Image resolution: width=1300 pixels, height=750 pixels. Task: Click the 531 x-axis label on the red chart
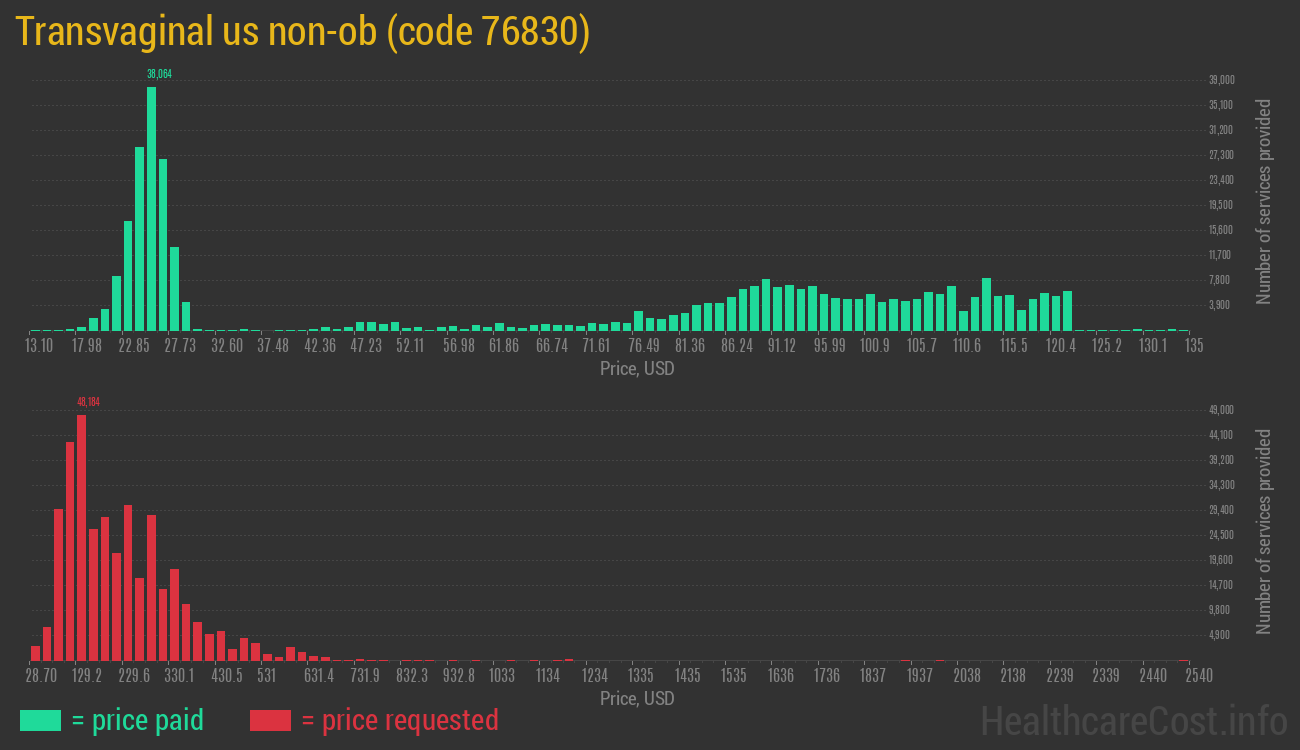[x=266, y=676]
